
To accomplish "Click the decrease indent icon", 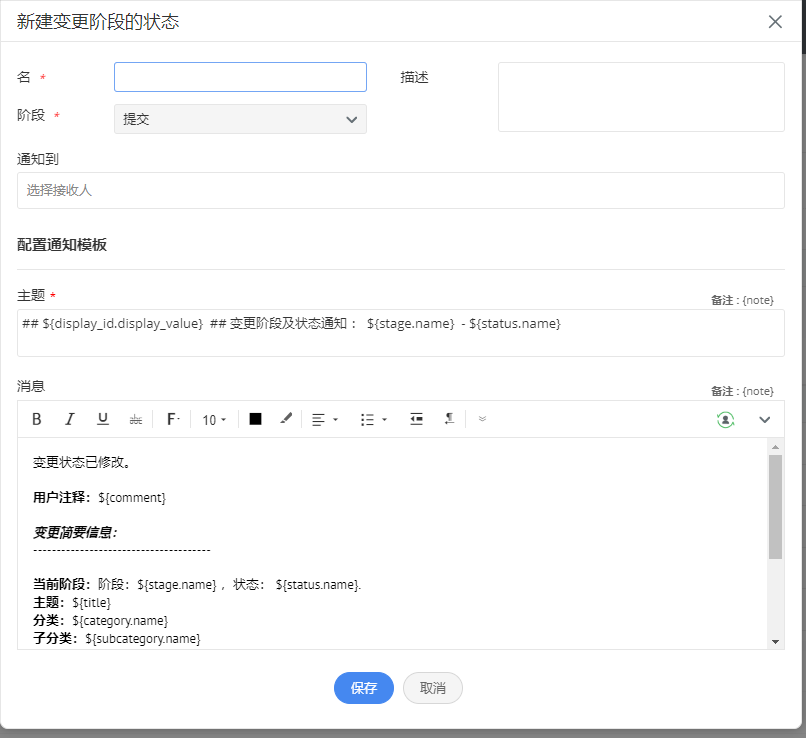I will point(416,419).
